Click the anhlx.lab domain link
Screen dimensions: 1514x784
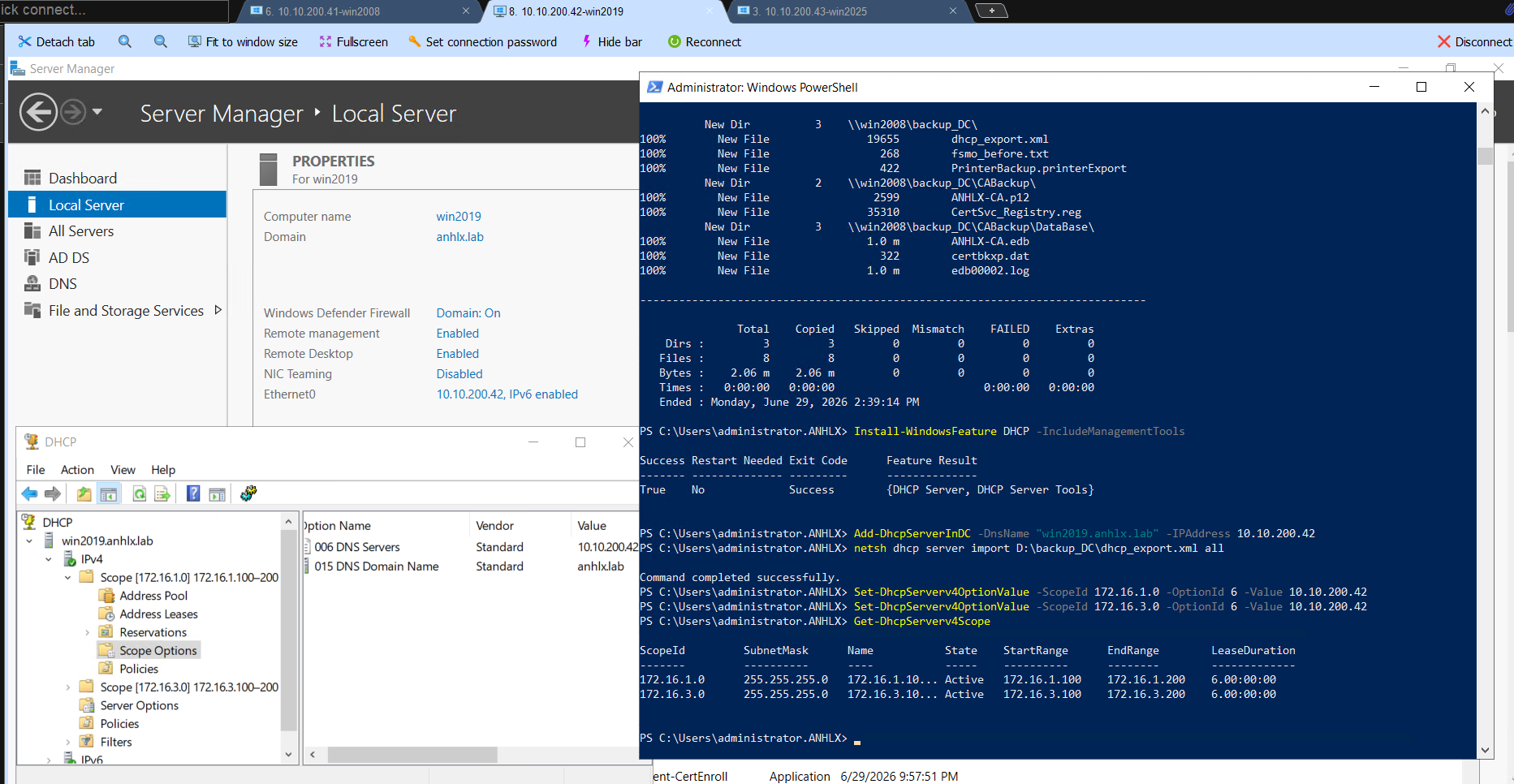(459, 237)
